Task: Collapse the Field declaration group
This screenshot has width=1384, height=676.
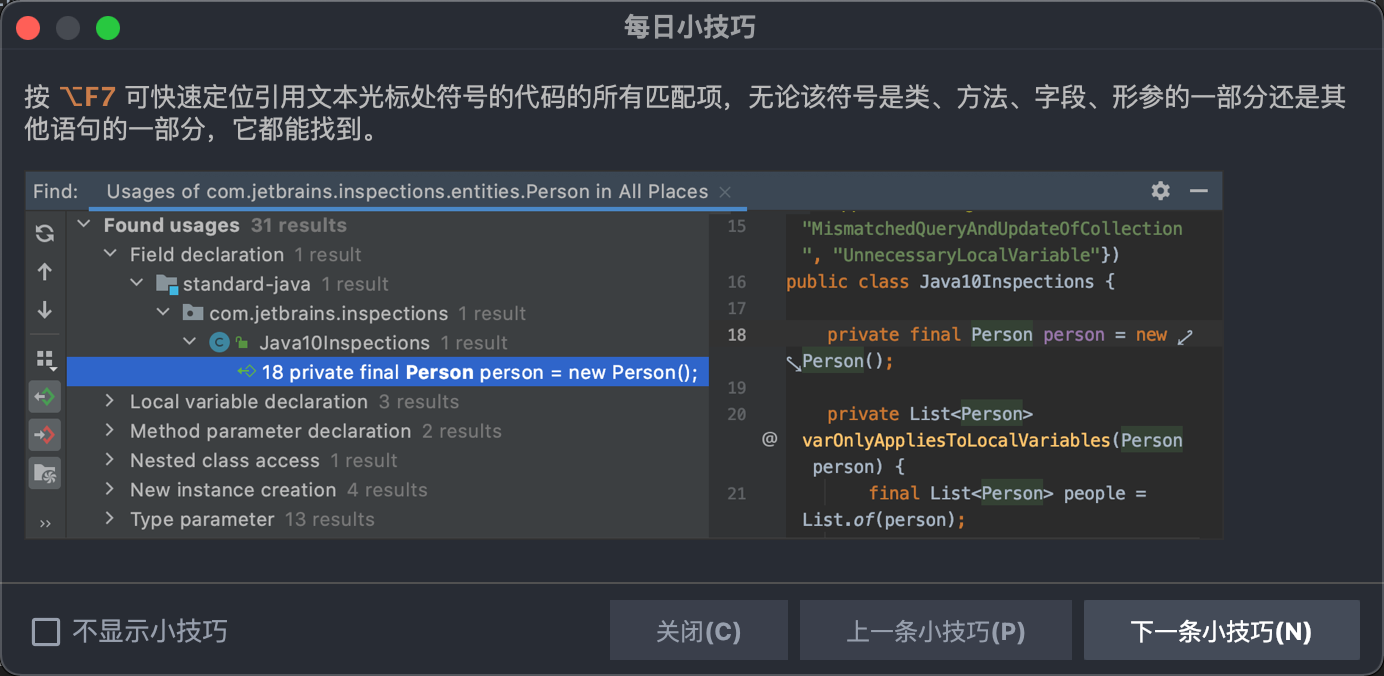Action: point(110,254)
